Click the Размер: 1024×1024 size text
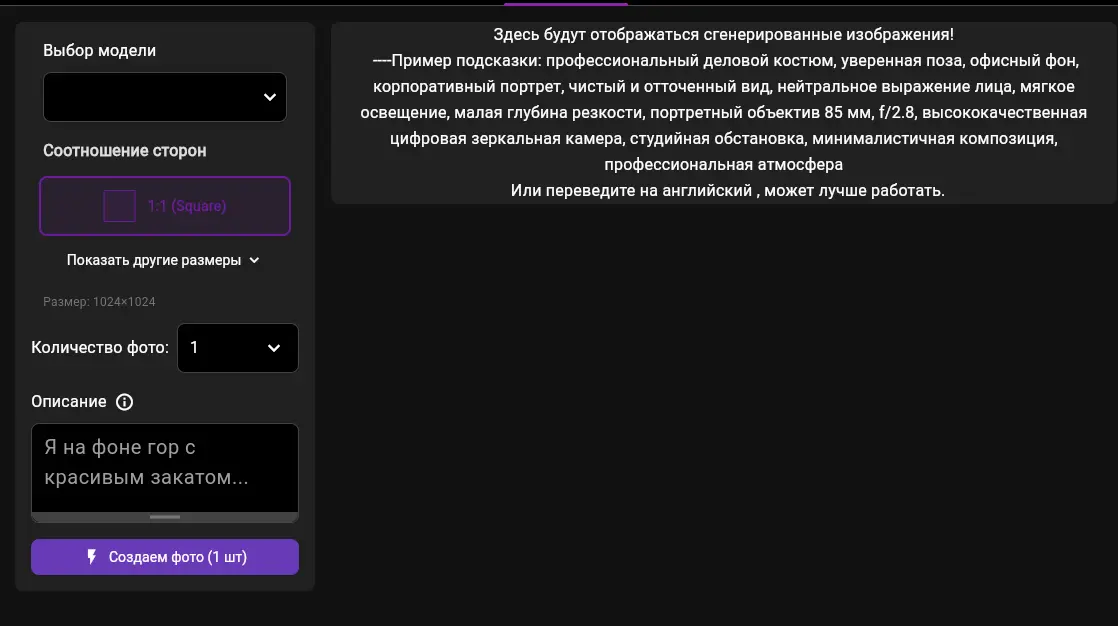Viewport: 1118px width, 626px height. point(99,302)
